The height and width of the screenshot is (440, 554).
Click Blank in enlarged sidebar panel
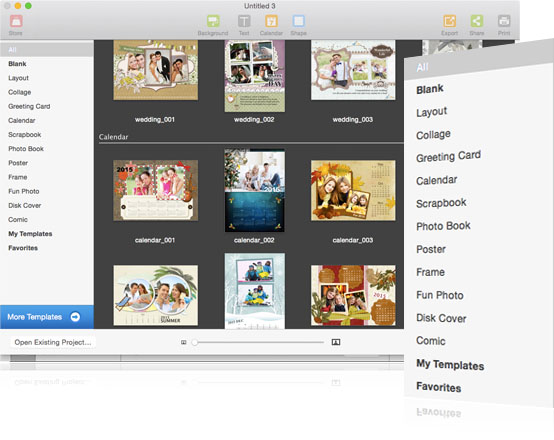coord(430,89)
